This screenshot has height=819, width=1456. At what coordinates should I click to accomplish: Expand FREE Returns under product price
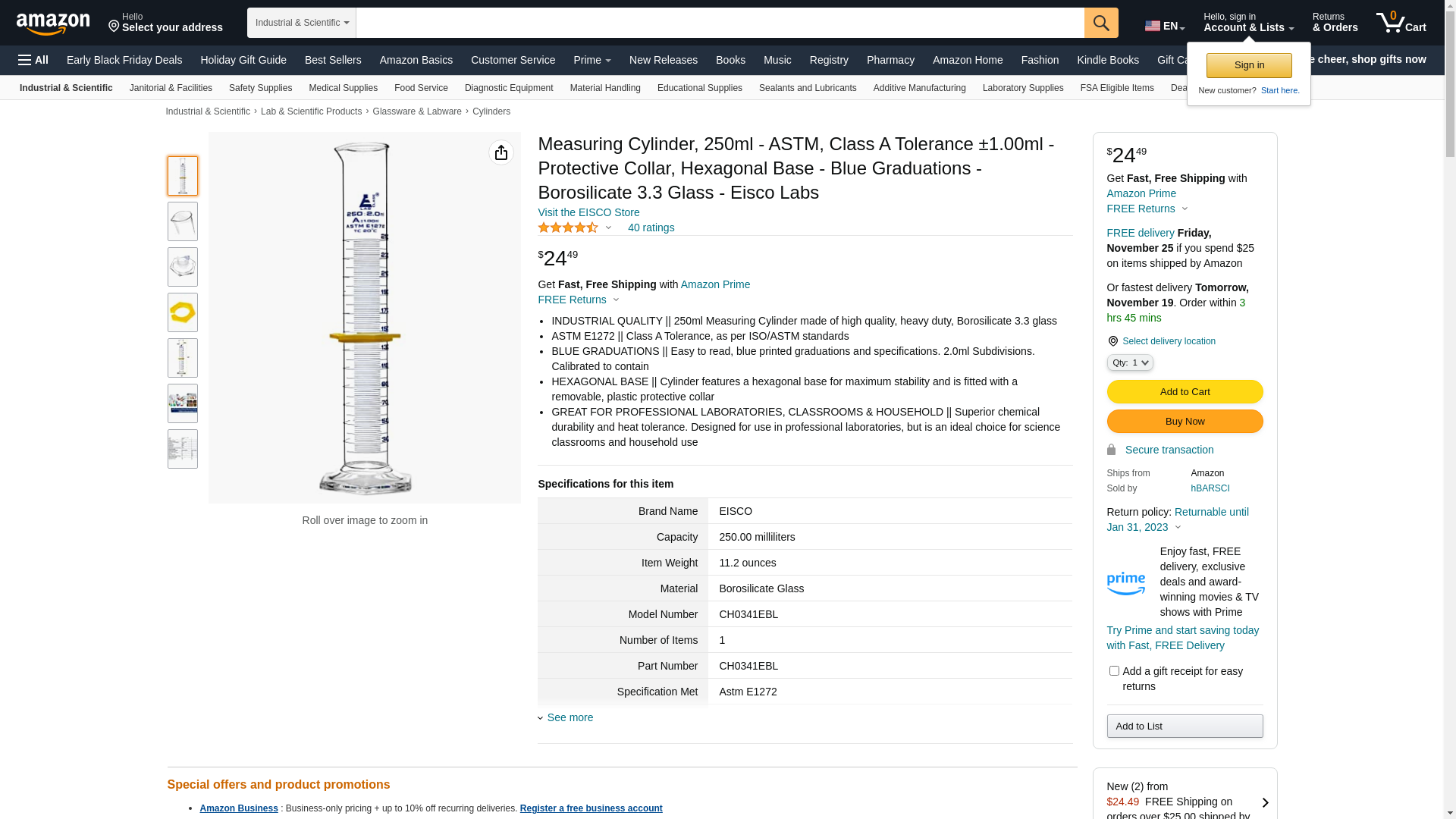(x=579, y=300)
